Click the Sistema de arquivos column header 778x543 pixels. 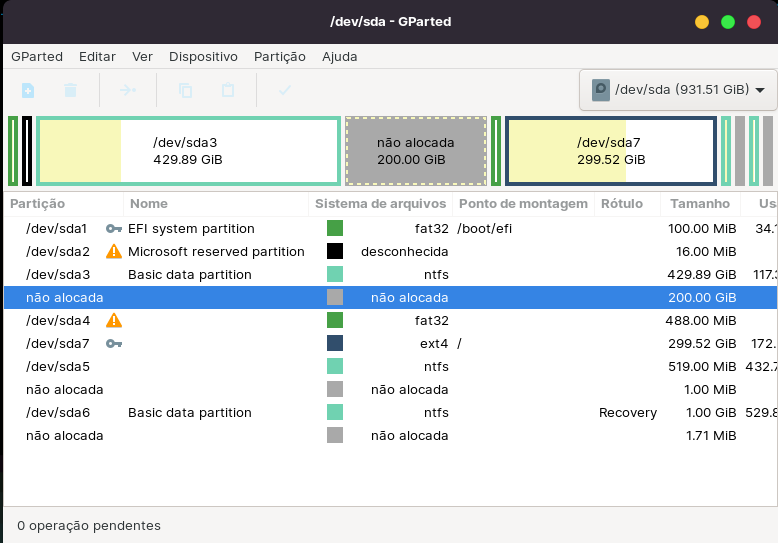[x=380, y=204]
